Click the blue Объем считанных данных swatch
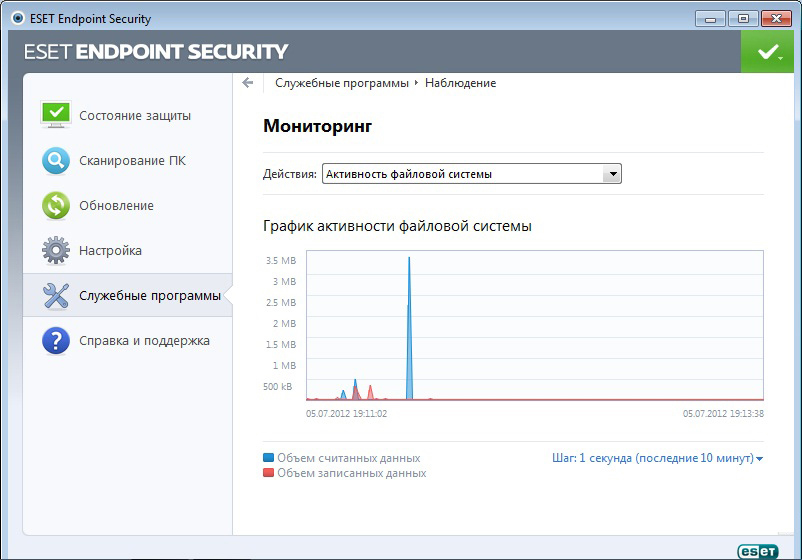Image resolution: width=802 pixels, height=560 pixels. [268, 458]
